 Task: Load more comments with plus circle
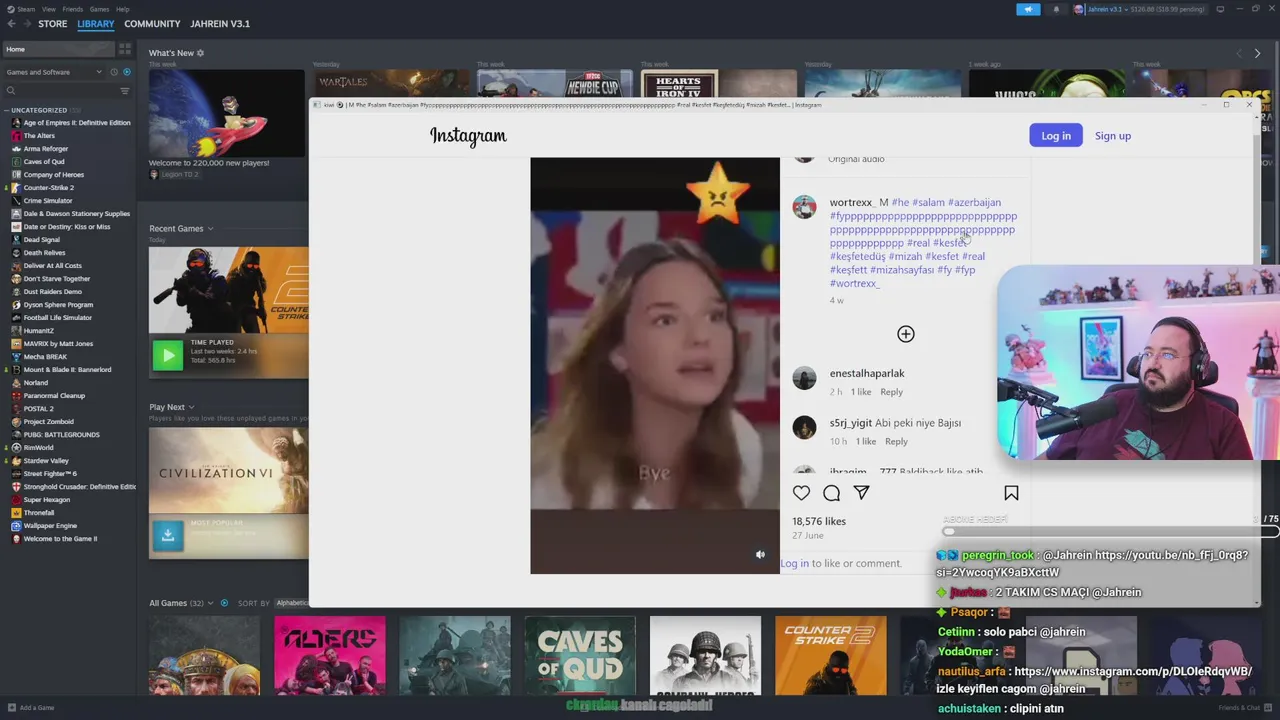[906, 334]
